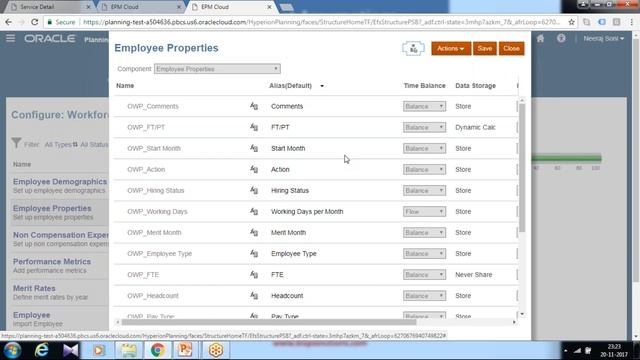Open alias editor for OWP_Employee Type row

point(254,253)
